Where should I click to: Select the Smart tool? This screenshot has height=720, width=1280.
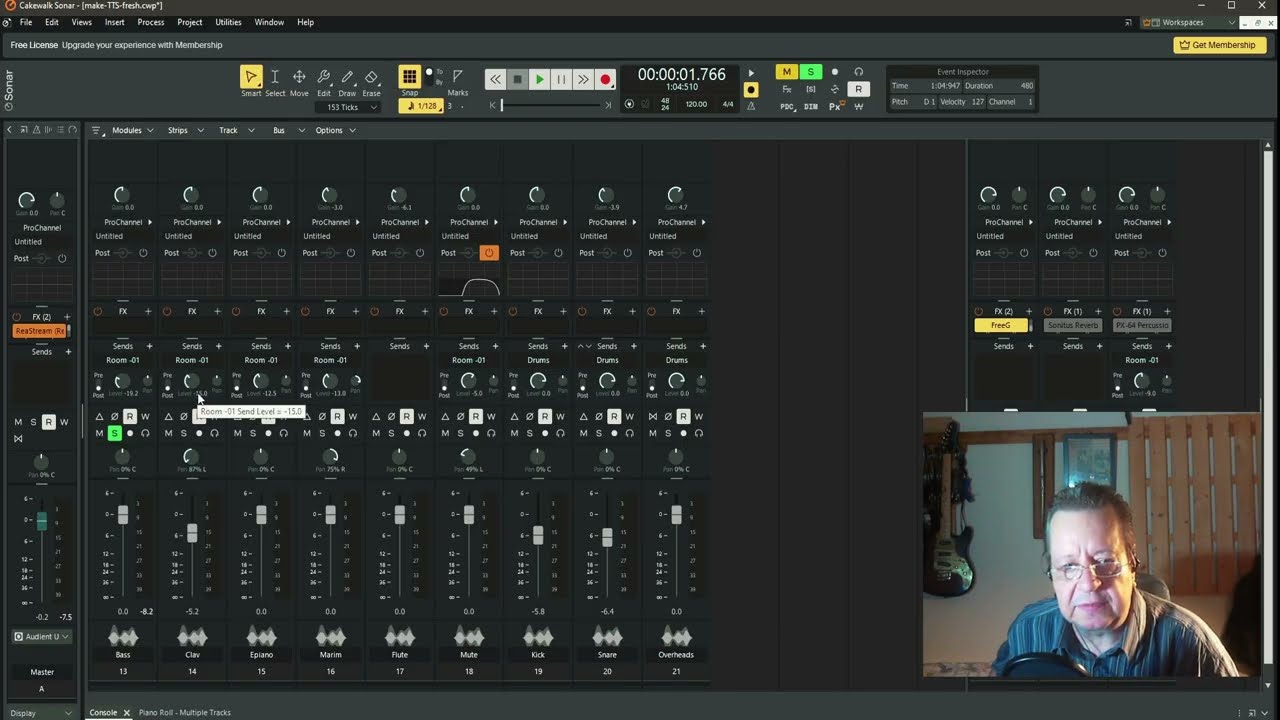point(251,77)
